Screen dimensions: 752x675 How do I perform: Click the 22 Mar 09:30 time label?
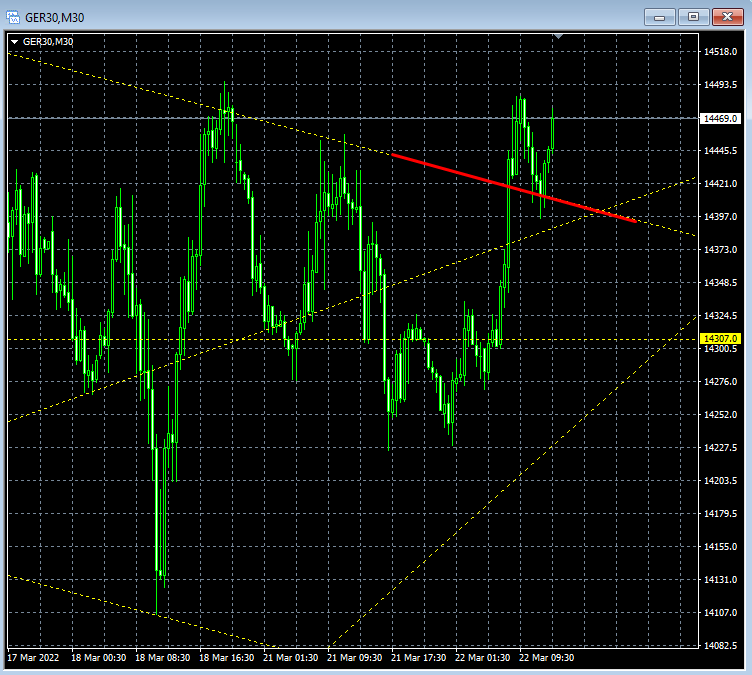(547, 658)
